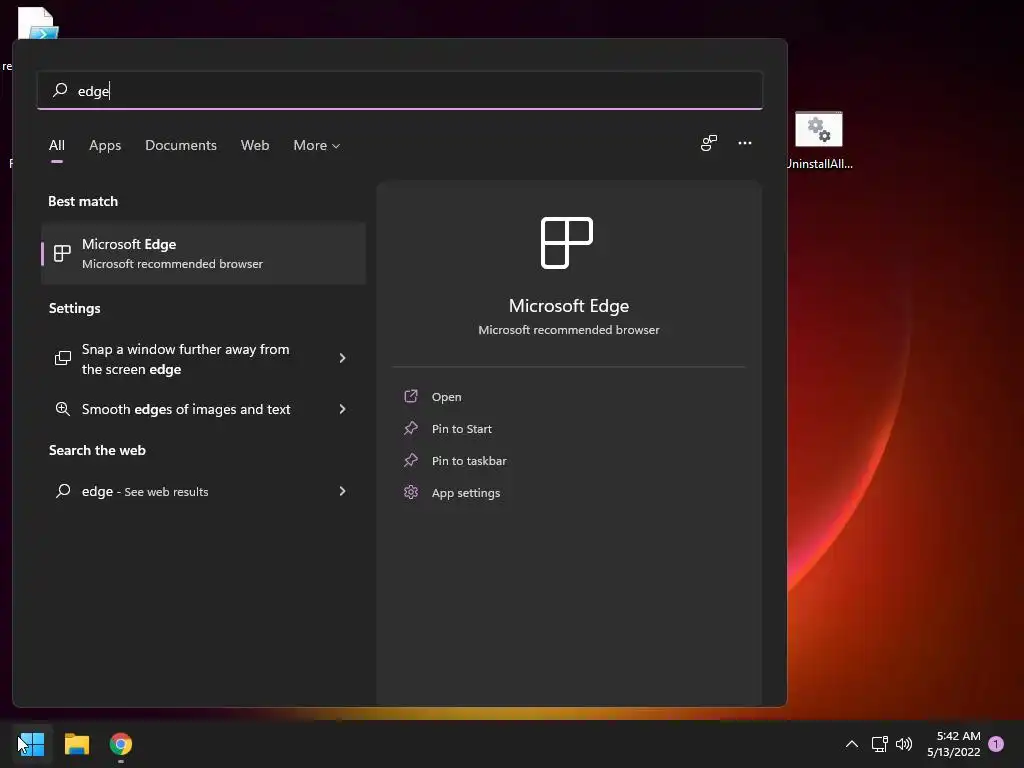Screen dimensions: 1024x768
Task: Click the web search magnifier icon beside edge
Action: (x=63, y=491)
